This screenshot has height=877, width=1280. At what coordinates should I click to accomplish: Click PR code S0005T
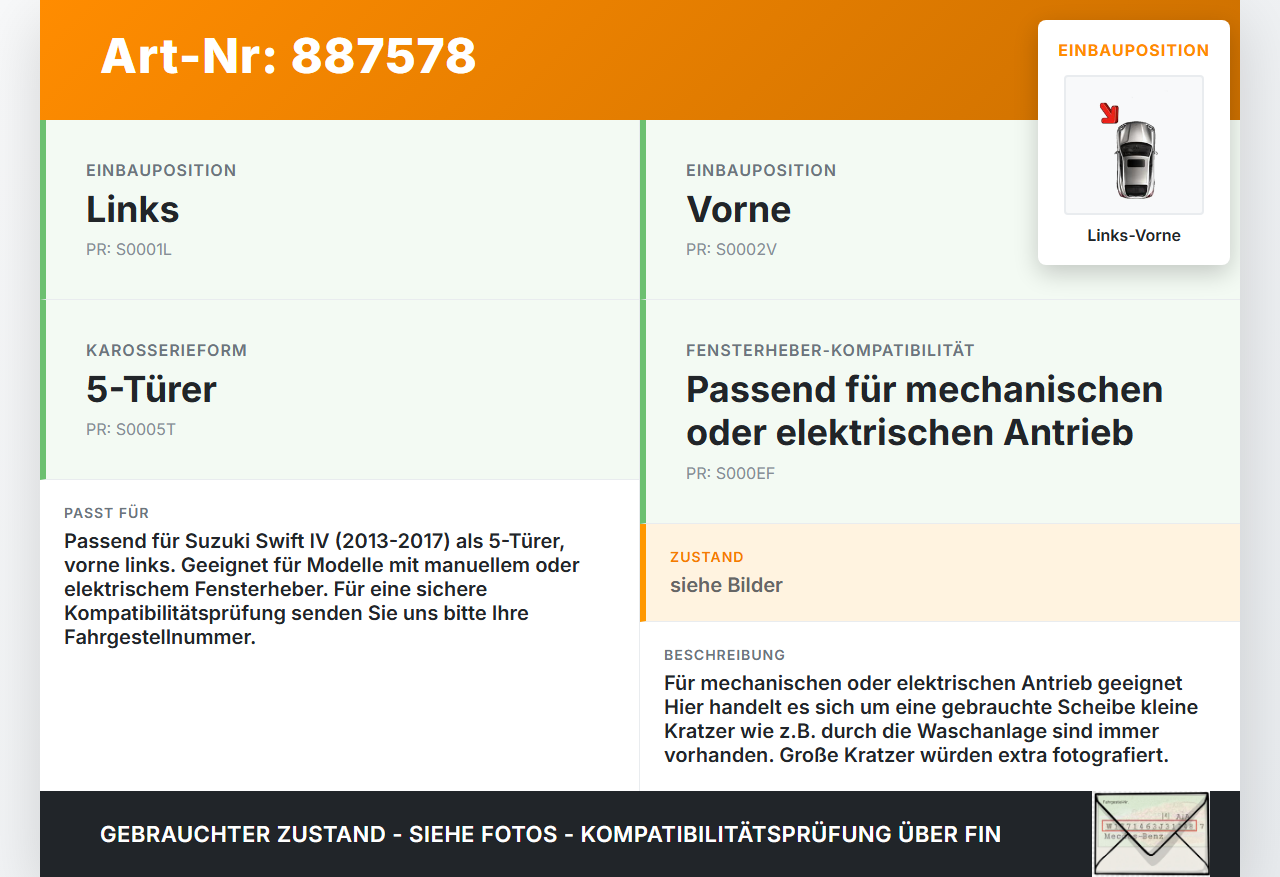(131, 430)
